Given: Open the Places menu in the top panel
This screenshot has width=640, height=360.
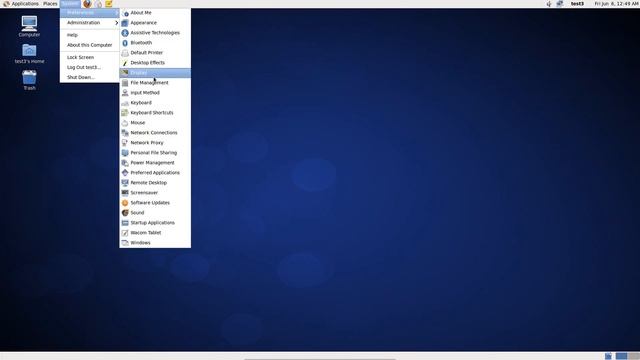Looking at the screenshot, I should click(x=50, y=4).
